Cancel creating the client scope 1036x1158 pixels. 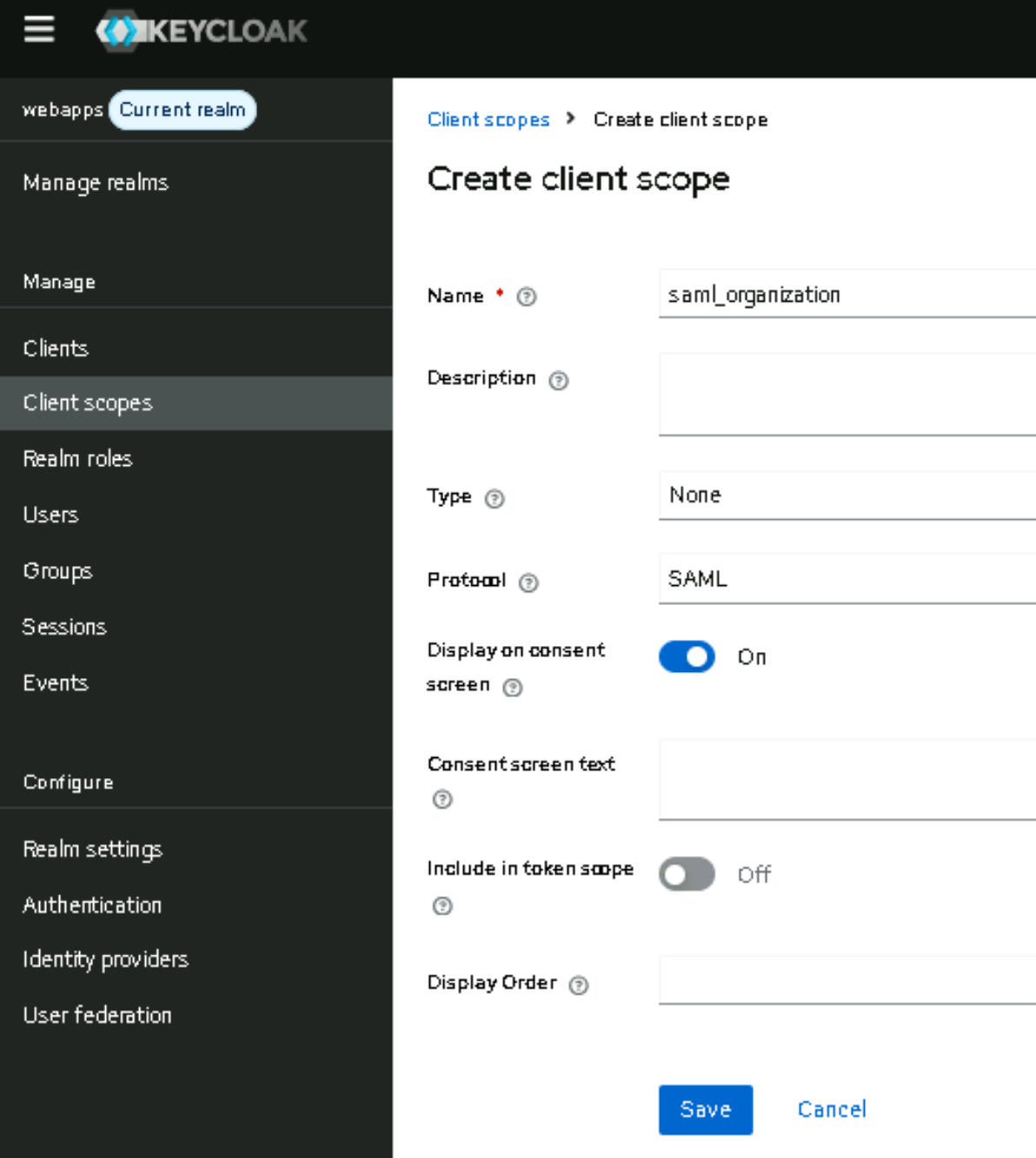[x=832, y=1109]
